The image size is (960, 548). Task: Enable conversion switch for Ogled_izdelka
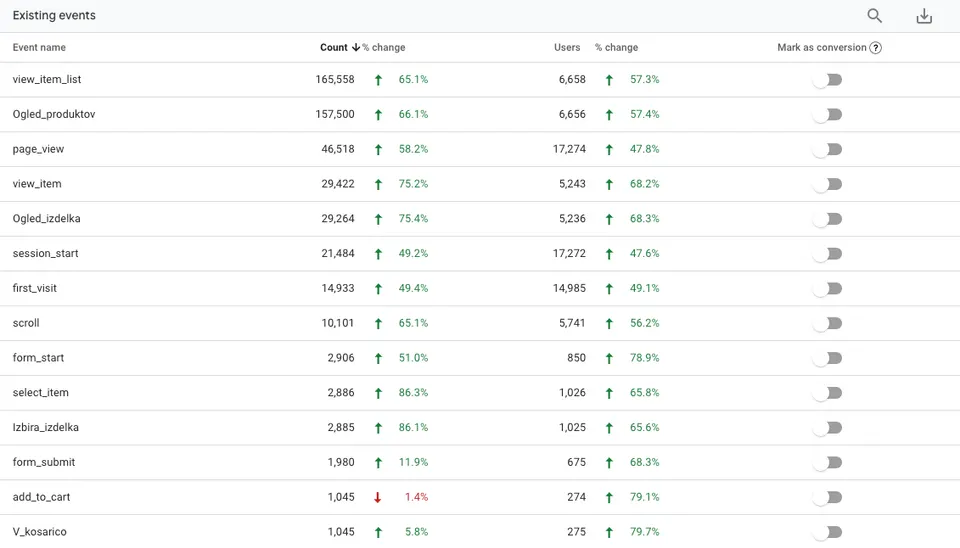coord(828,219)
